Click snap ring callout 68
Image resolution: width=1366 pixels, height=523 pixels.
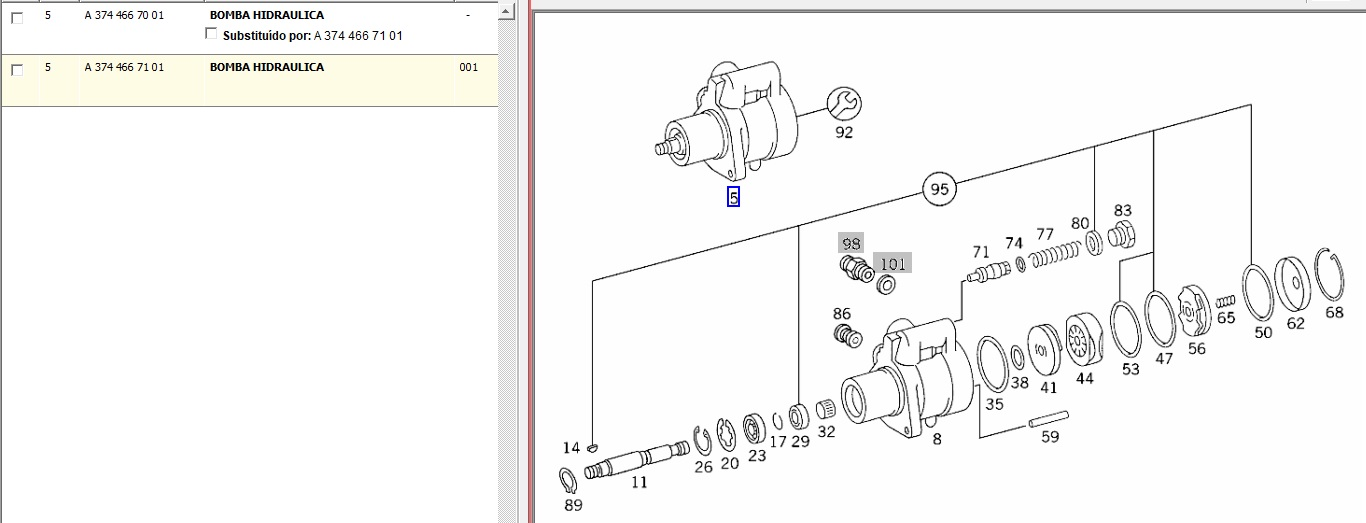(x=1334, y=312)
